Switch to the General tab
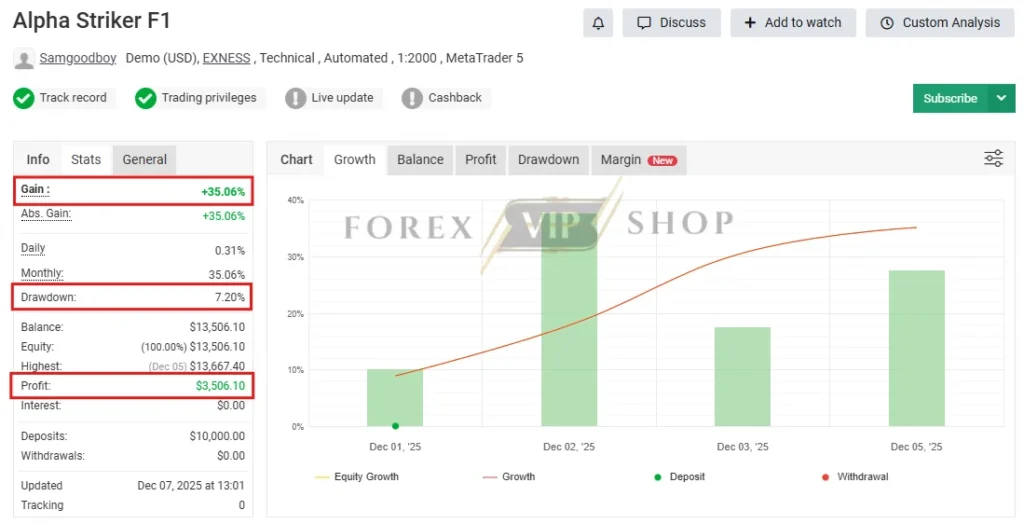Image resolution: width=1024 pixels, height=524 pixels. (144, 159)
